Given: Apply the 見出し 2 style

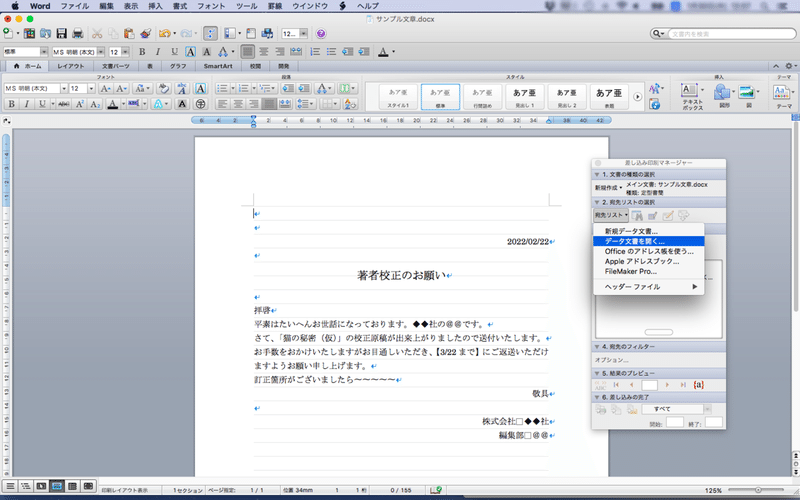Looking at the screenshot, I should (x=566, y=96).
